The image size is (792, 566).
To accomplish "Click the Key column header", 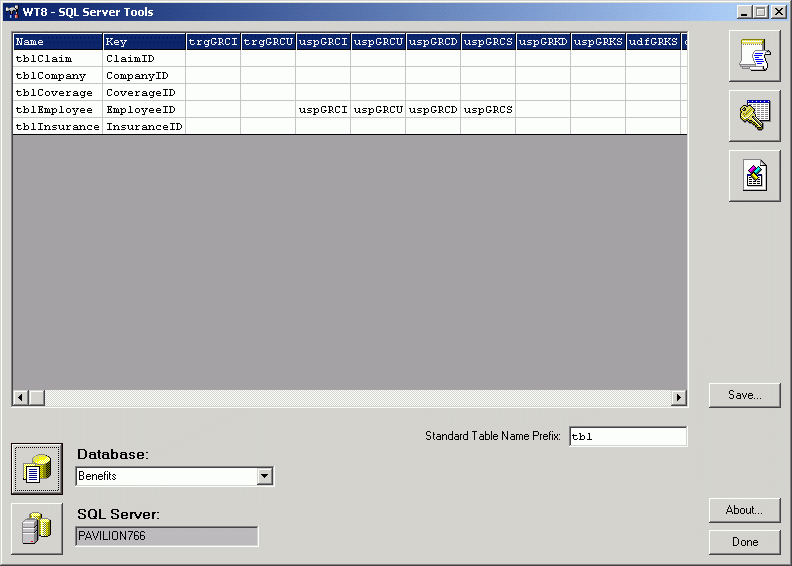I will pyautogui.click(x=144, y=42).
